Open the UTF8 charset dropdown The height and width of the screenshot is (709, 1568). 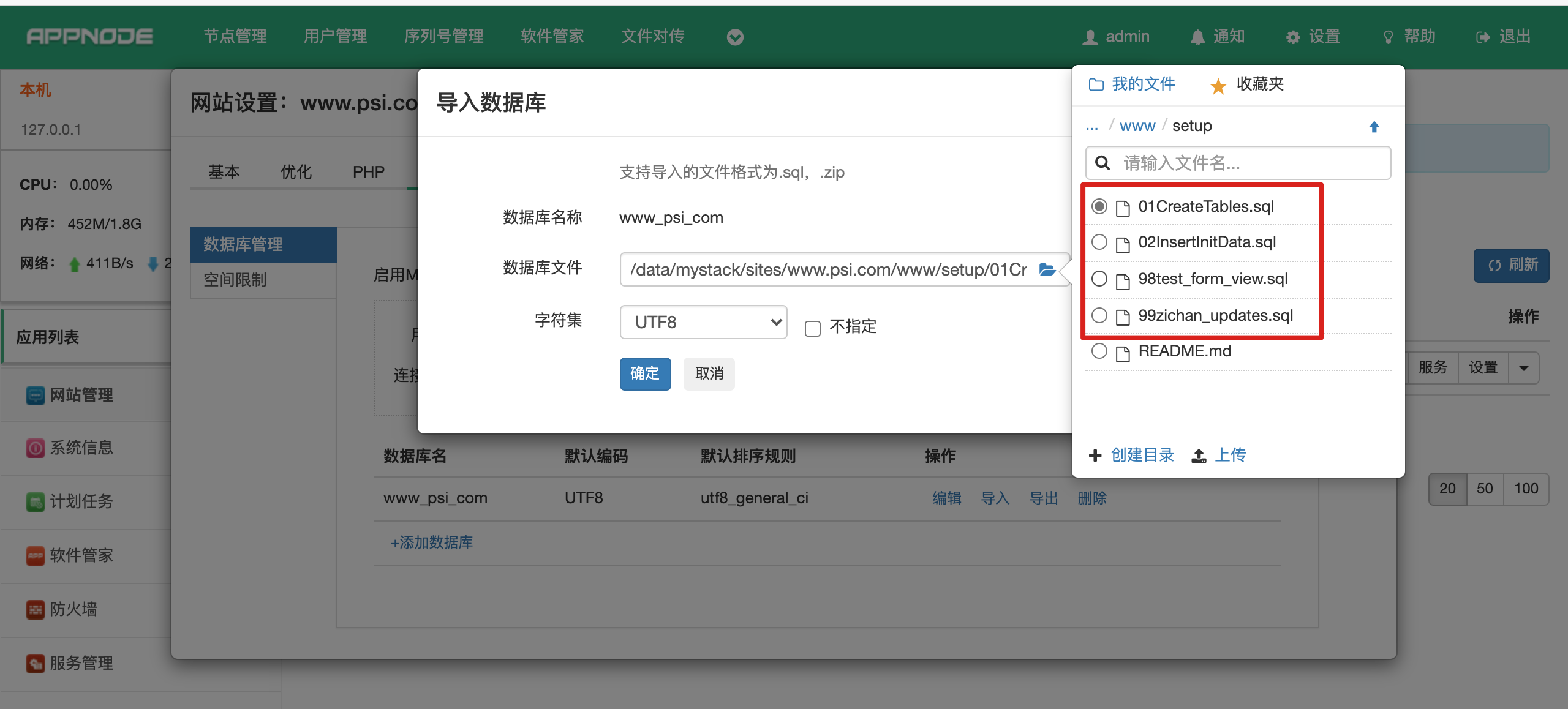[x=703, y=322]
